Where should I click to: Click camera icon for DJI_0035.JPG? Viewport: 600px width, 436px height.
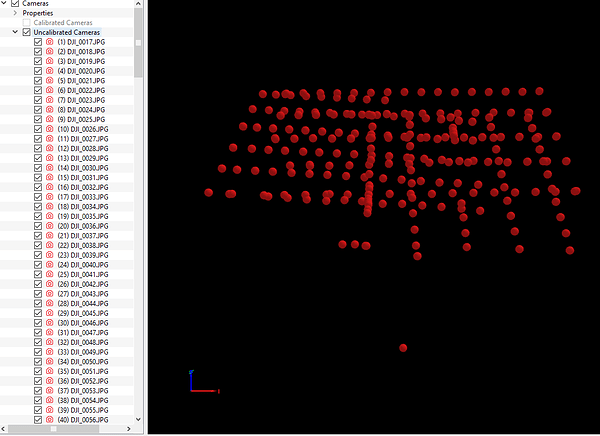pos(49,216)
